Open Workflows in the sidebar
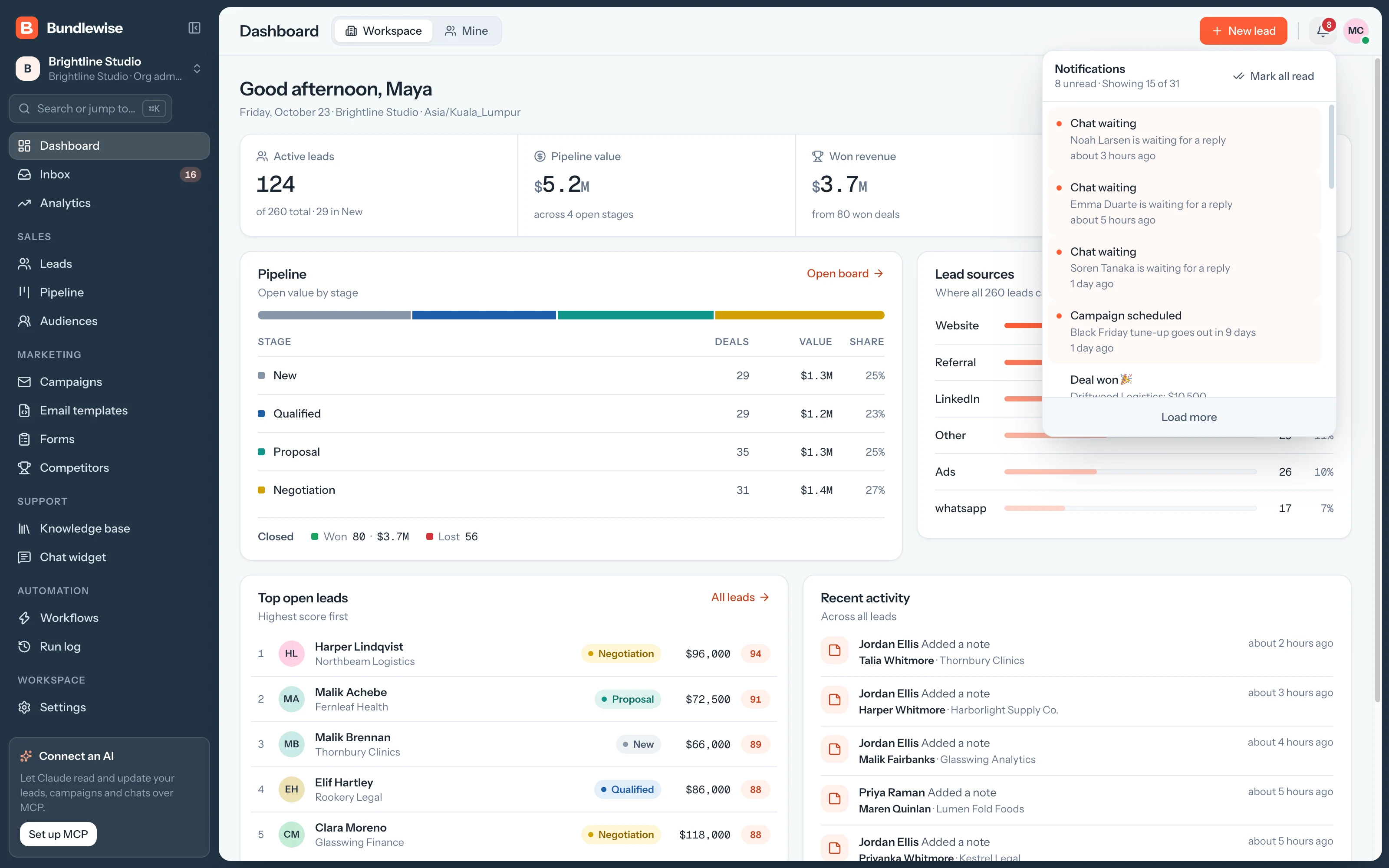 click(x=109, y=618)
